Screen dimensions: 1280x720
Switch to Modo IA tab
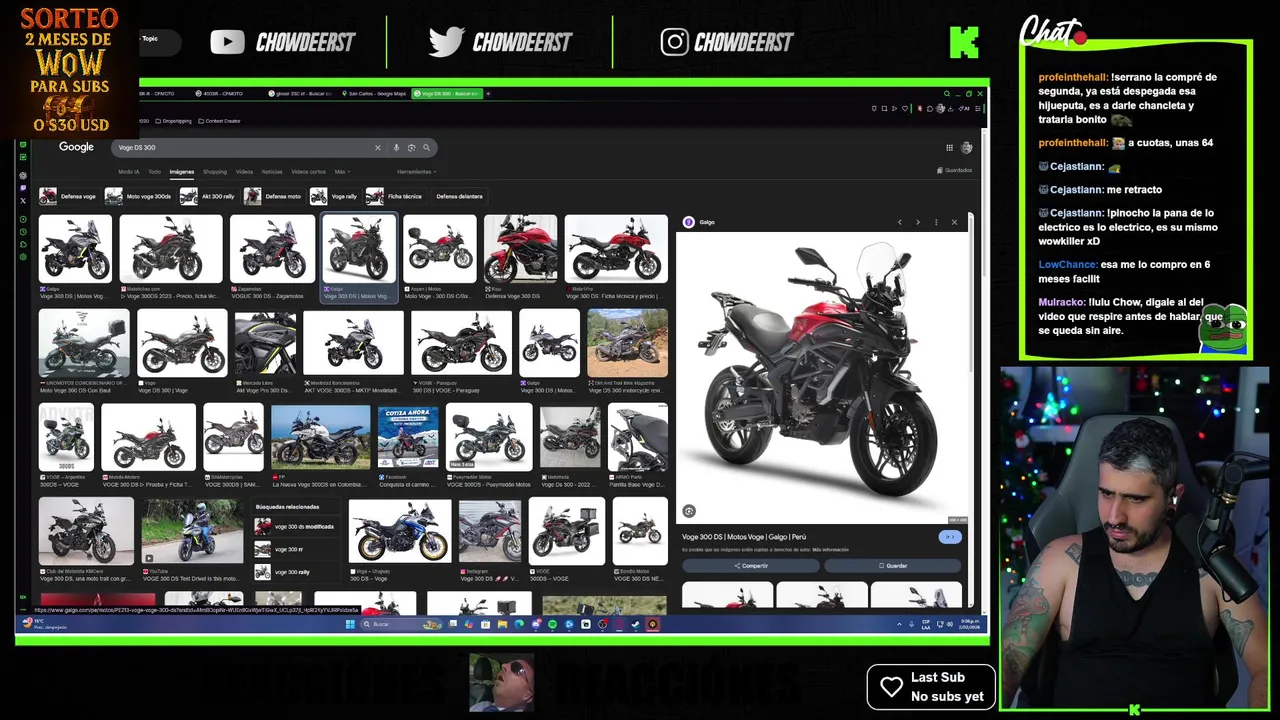click(129, 172)
